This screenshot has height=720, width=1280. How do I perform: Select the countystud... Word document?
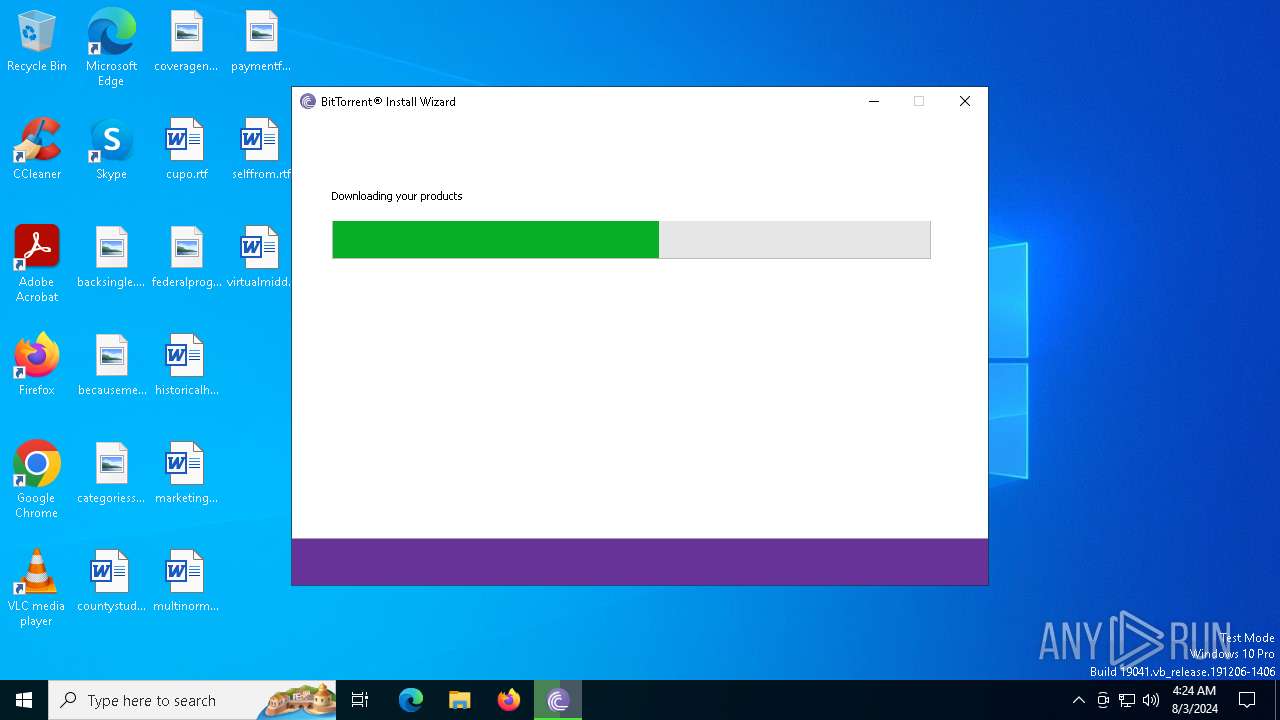click(x=111, y=582)
